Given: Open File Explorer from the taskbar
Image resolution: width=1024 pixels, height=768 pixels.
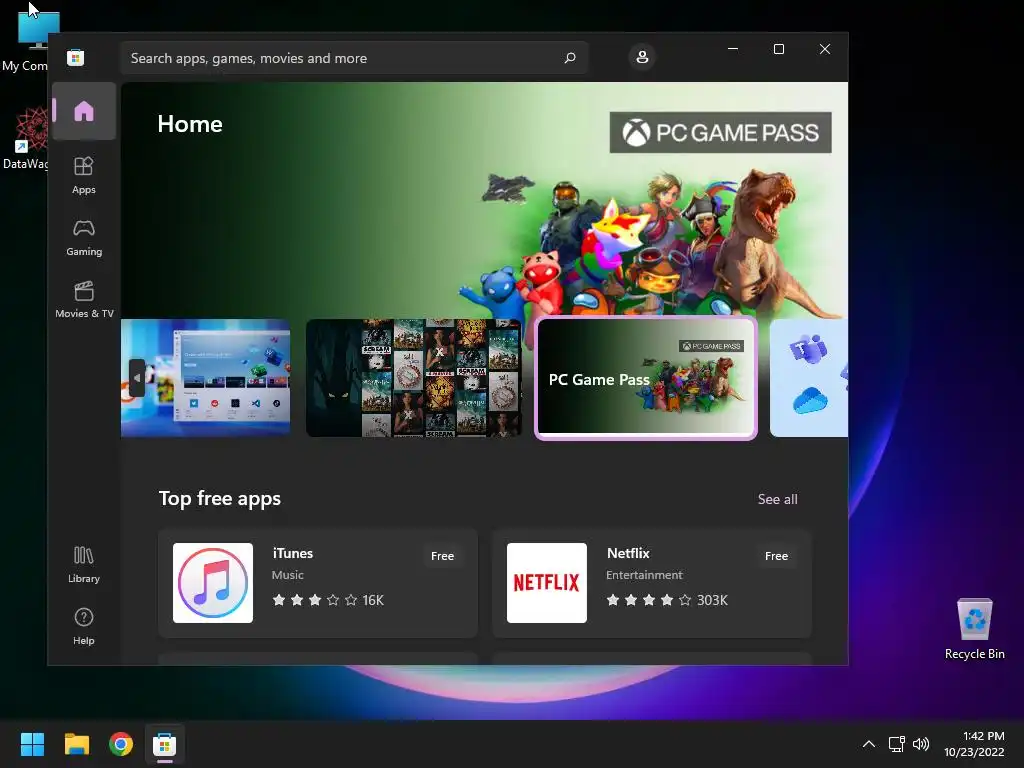Looking at the screenshot, I should click(x=76, y=744).
